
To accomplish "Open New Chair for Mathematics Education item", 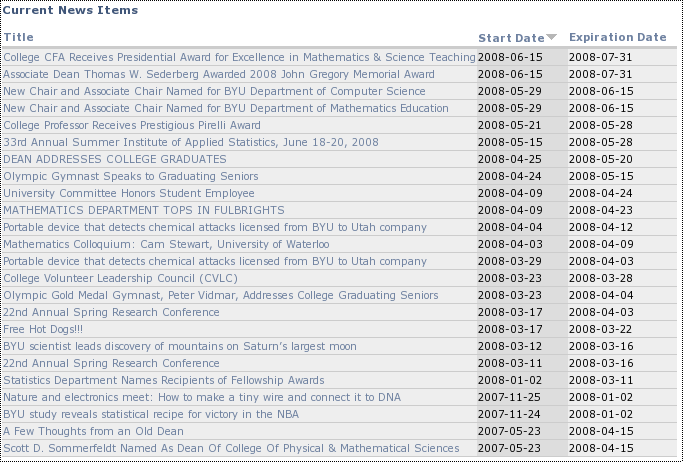I will click(x=226, y=108).
